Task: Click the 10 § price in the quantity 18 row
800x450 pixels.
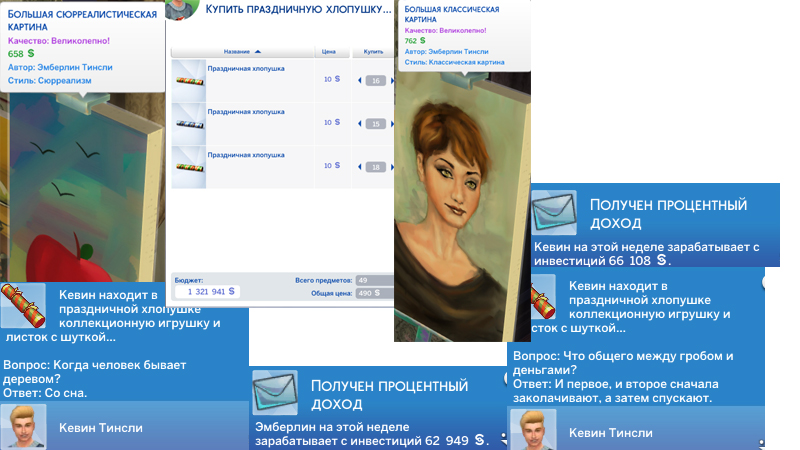Action: pyautogui.click(x=332, y=166)
